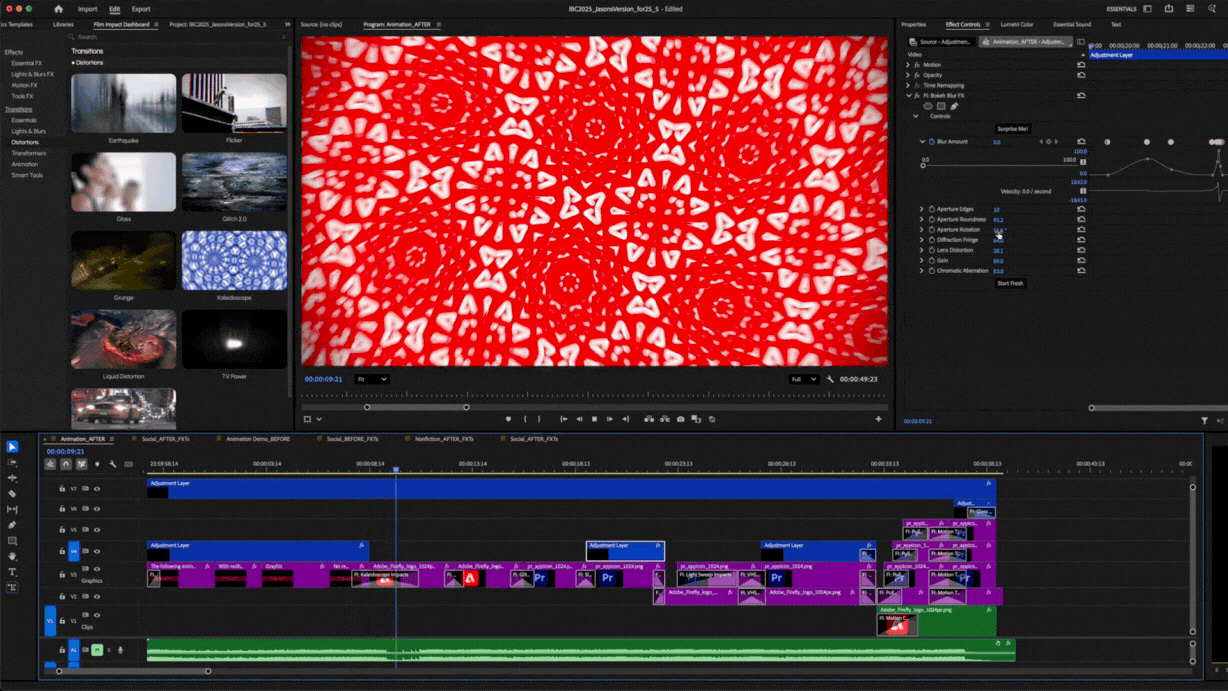Open the program monitor wrench settings

click(830, 380)
